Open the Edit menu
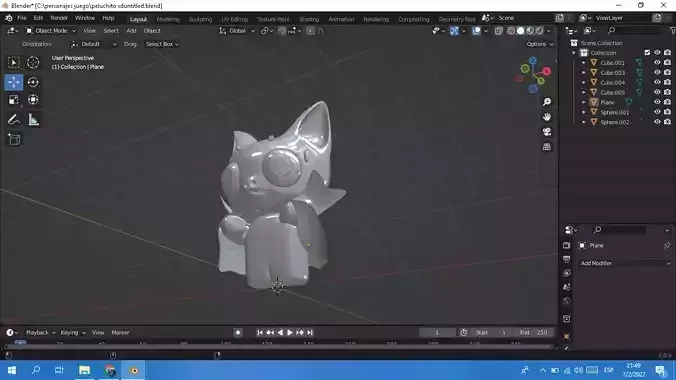Viewport: 676px width, 380px height. [x=38, y=18]
